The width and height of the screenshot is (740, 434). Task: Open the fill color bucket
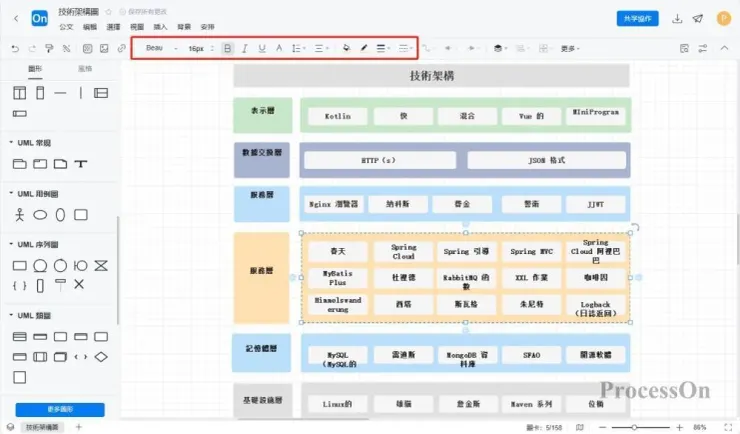tap(346, 48)
